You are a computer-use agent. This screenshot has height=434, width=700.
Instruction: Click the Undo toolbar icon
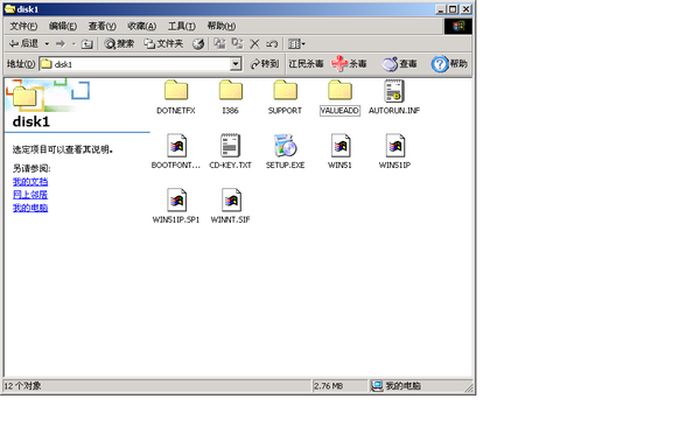pyautogui.click(x=272, y=44)
